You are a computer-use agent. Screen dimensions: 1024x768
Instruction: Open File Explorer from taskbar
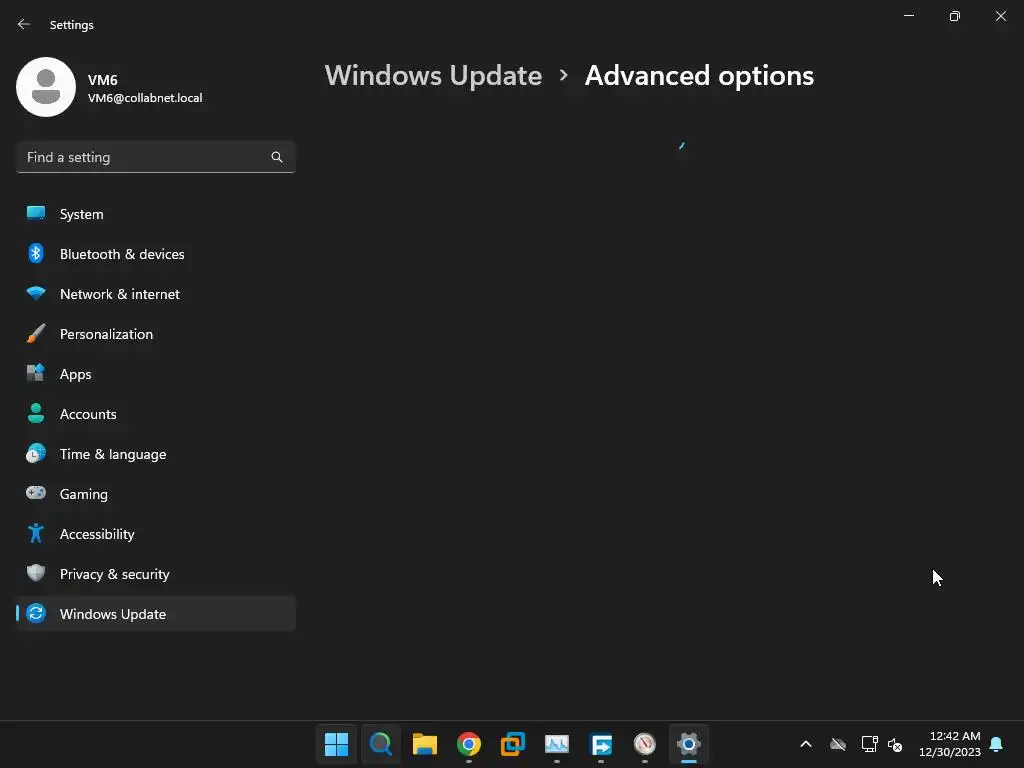[x=424, y=744]
